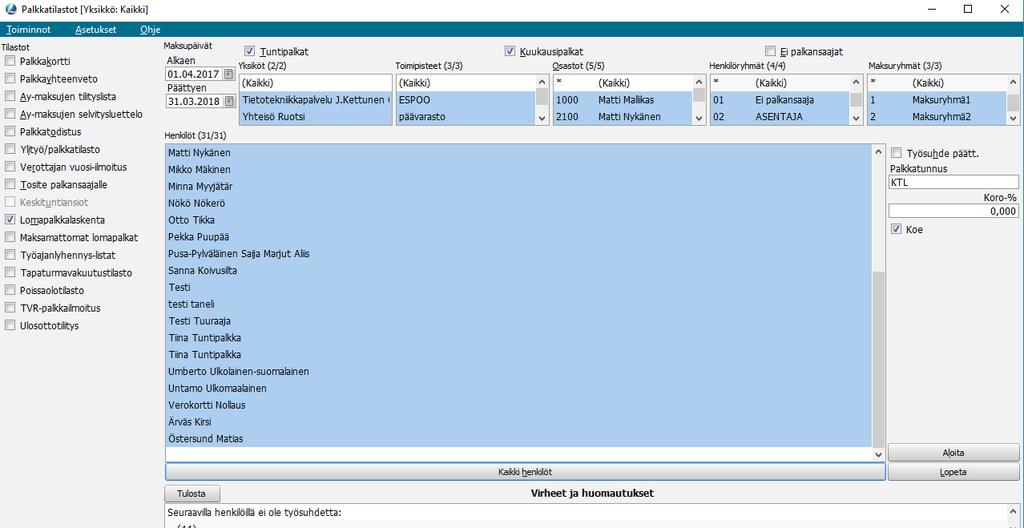Uncheck the Tuntipalkat checkbox

tap(249, 51)
